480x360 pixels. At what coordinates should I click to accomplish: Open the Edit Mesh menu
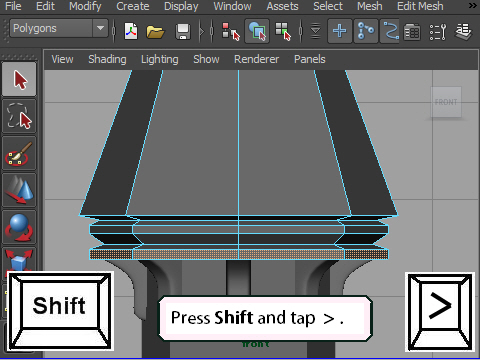(x=420, y=6)
